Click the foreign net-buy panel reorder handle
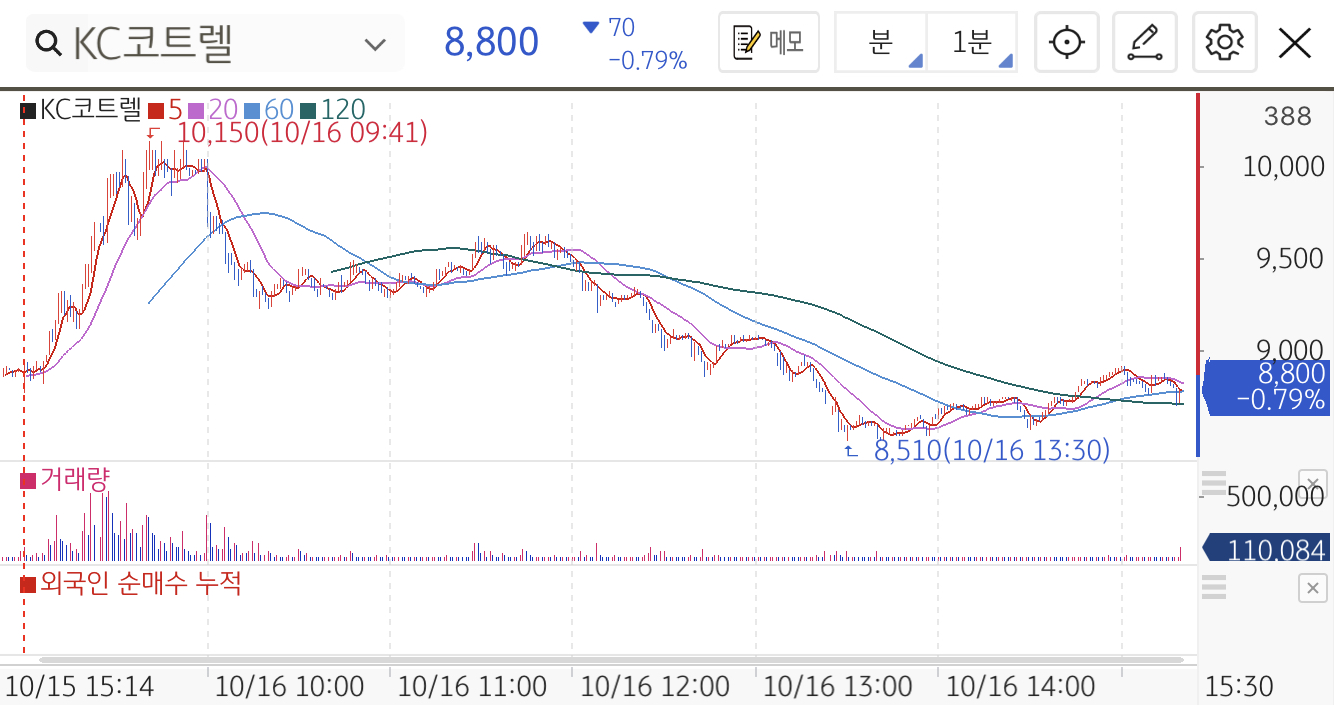This screenshot has height=705, width=1334. pos(1214,587)
